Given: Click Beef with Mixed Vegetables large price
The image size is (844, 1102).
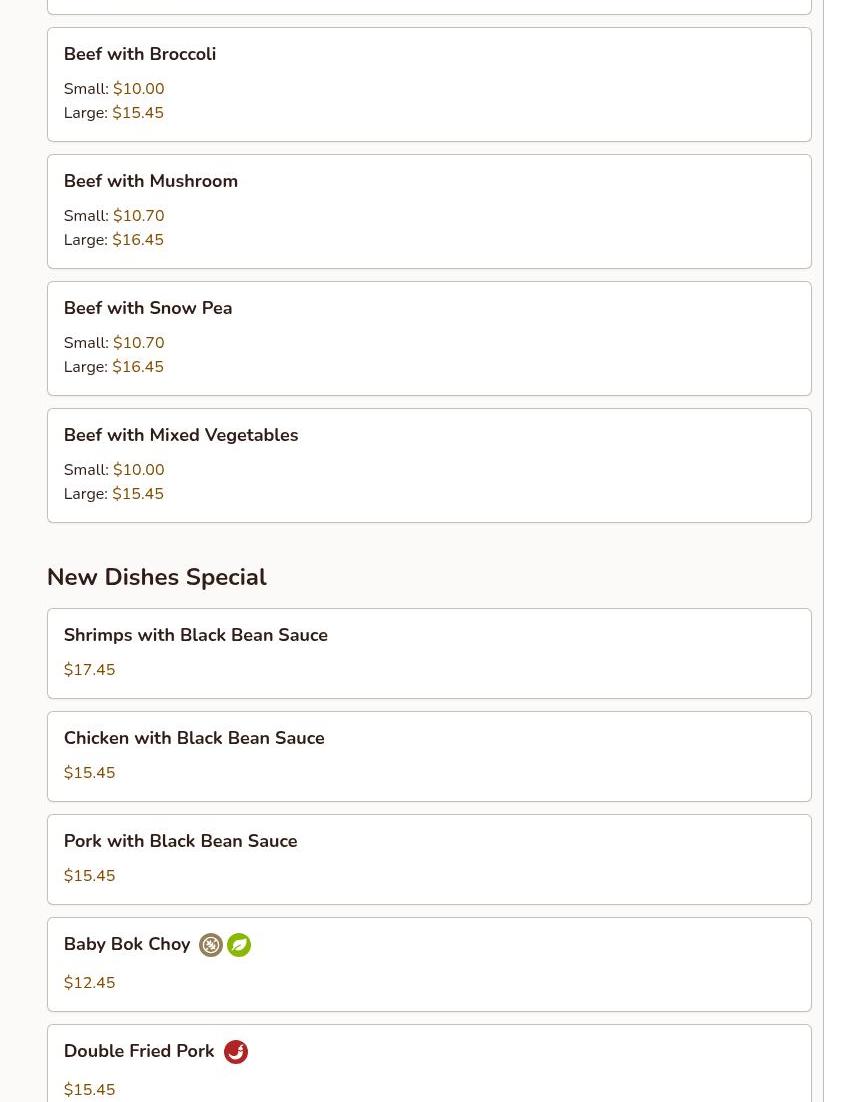Looking at the screenshot, I should tap(138, 494).
